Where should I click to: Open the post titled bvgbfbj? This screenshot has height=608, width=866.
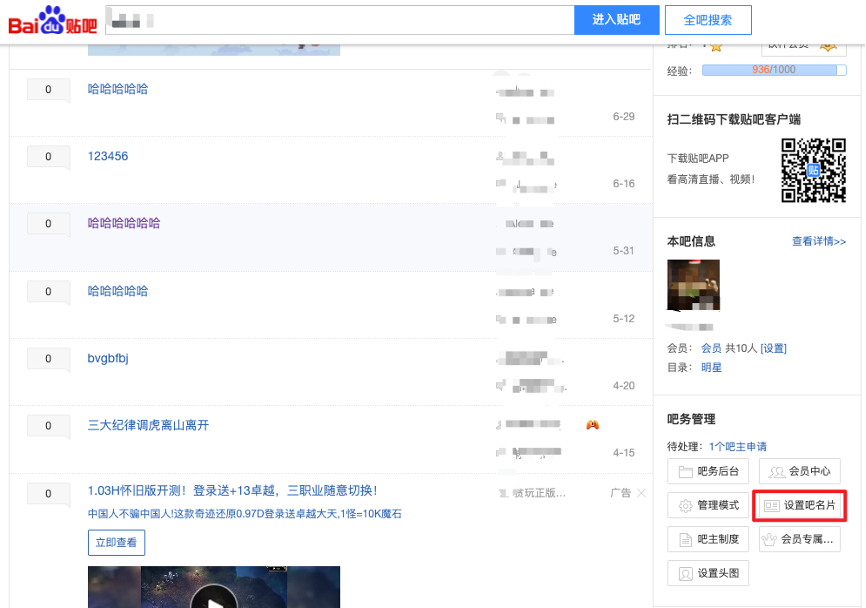pyautogui.click(x=108, y=359)
